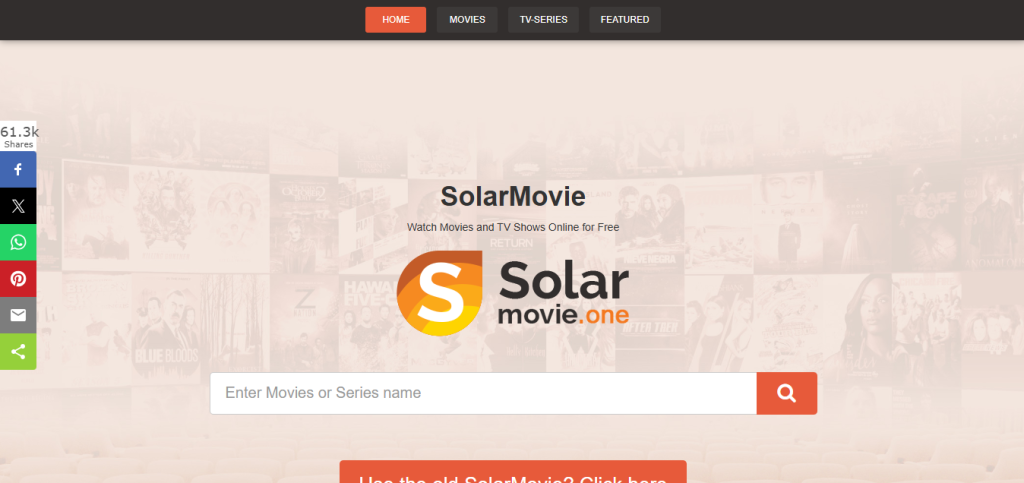Focus the Enter Movies or Series name field

click(x=483, y=393)
